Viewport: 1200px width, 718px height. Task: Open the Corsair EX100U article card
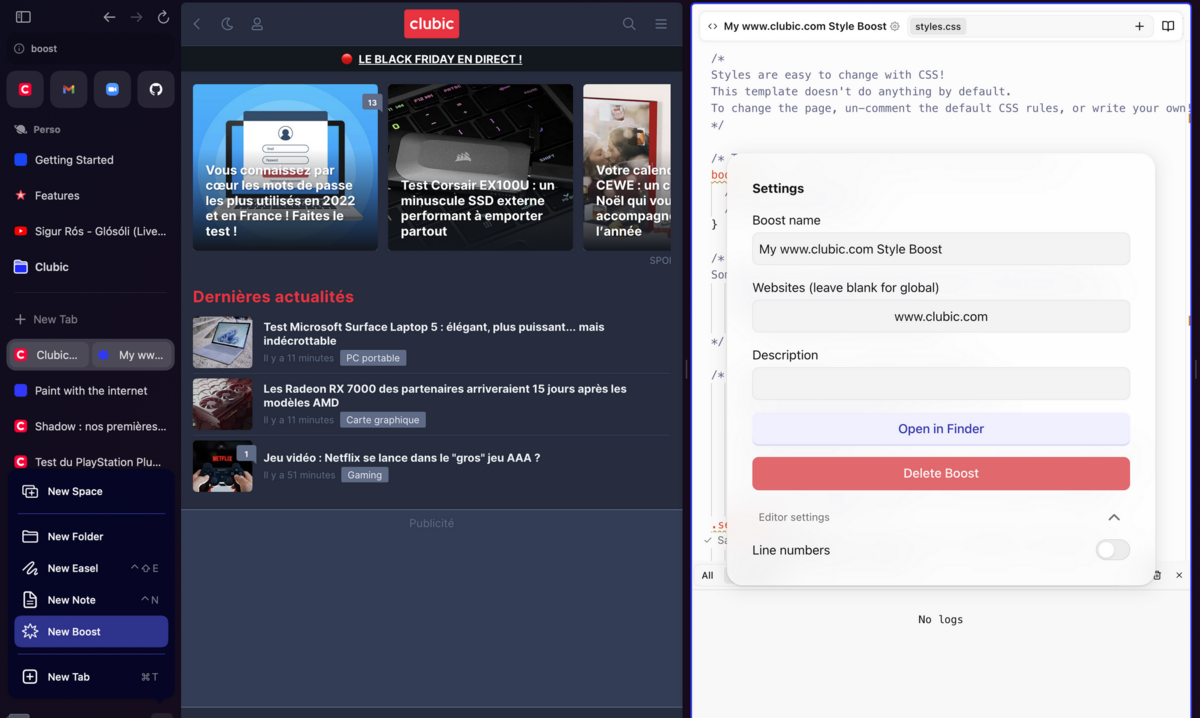tap(480, 167)
